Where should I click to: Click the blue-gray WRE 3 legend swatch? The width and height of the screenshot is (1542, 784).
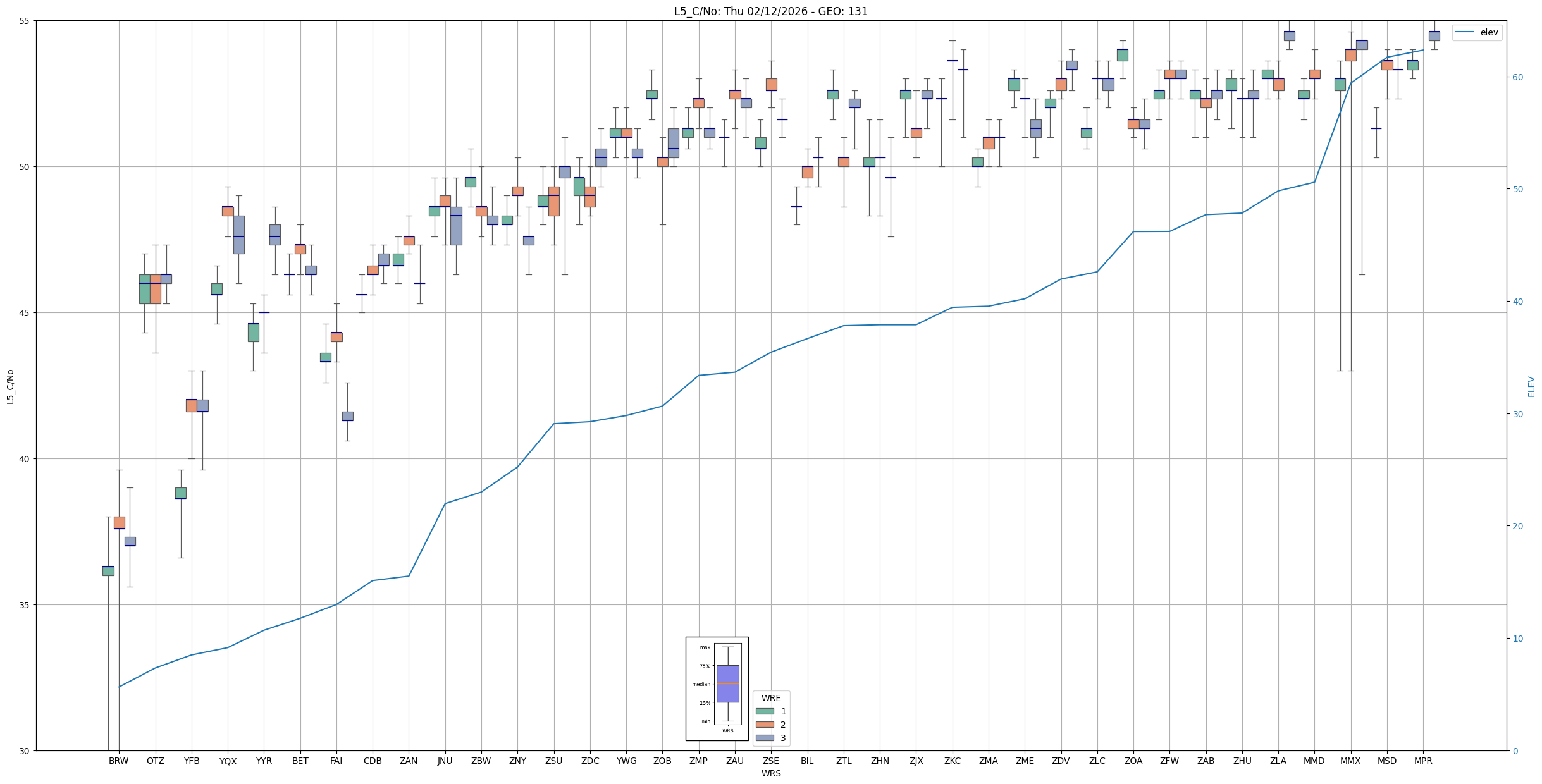(x=765, y=738)
